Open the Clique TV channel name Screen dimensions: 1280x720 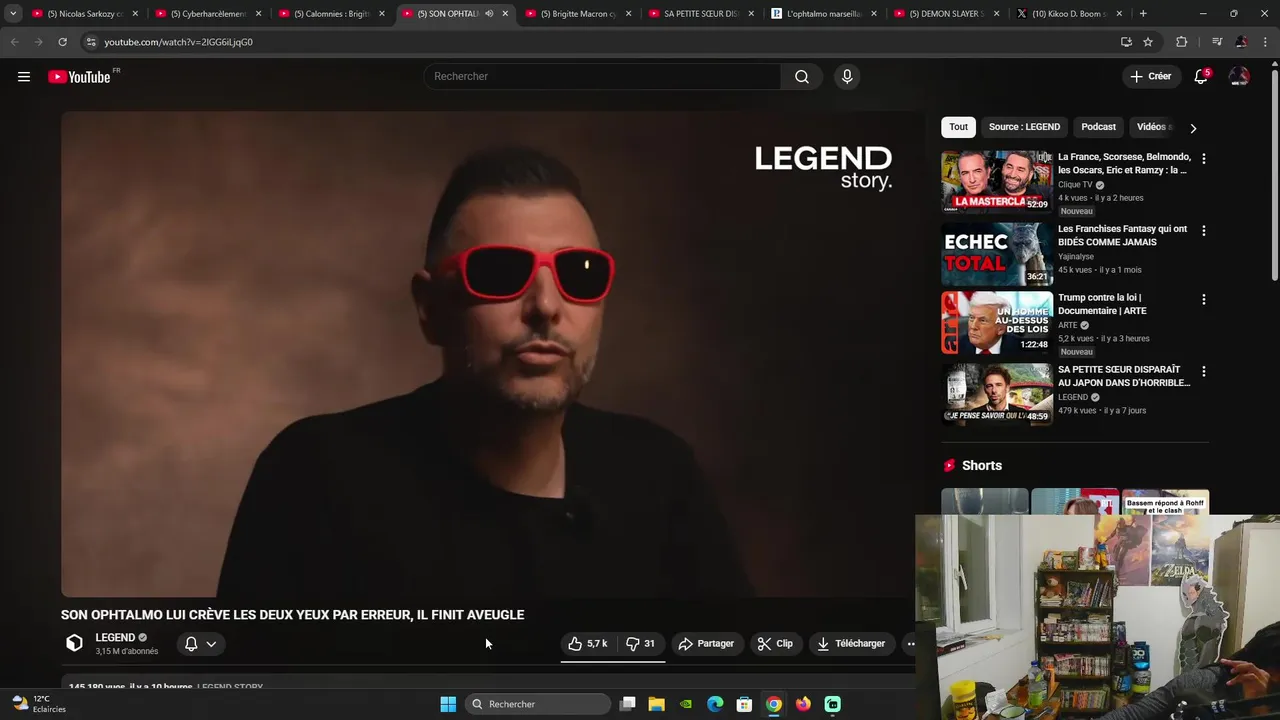click(x=1075, y=185)
